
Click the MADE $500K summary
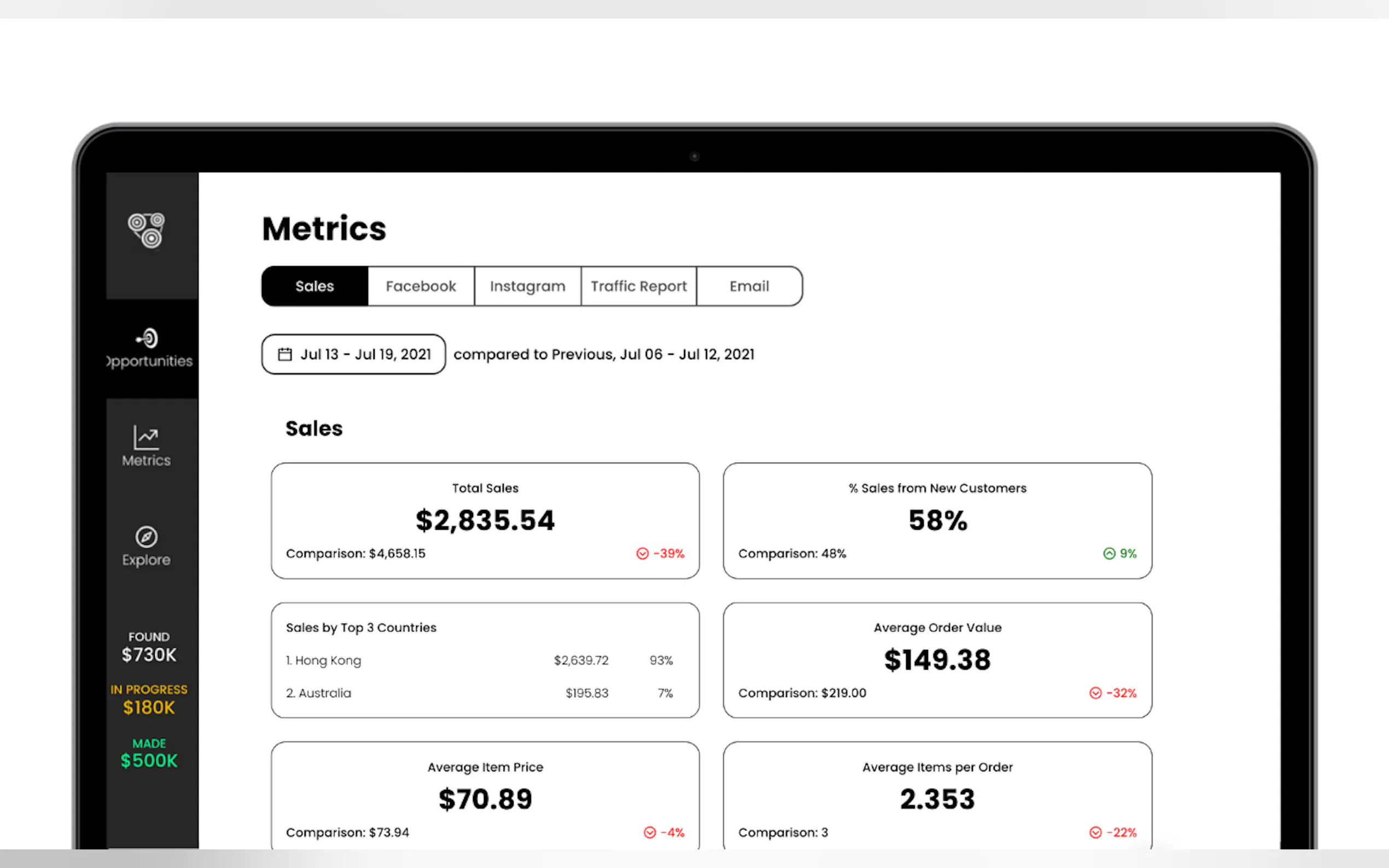click(149, 753)
